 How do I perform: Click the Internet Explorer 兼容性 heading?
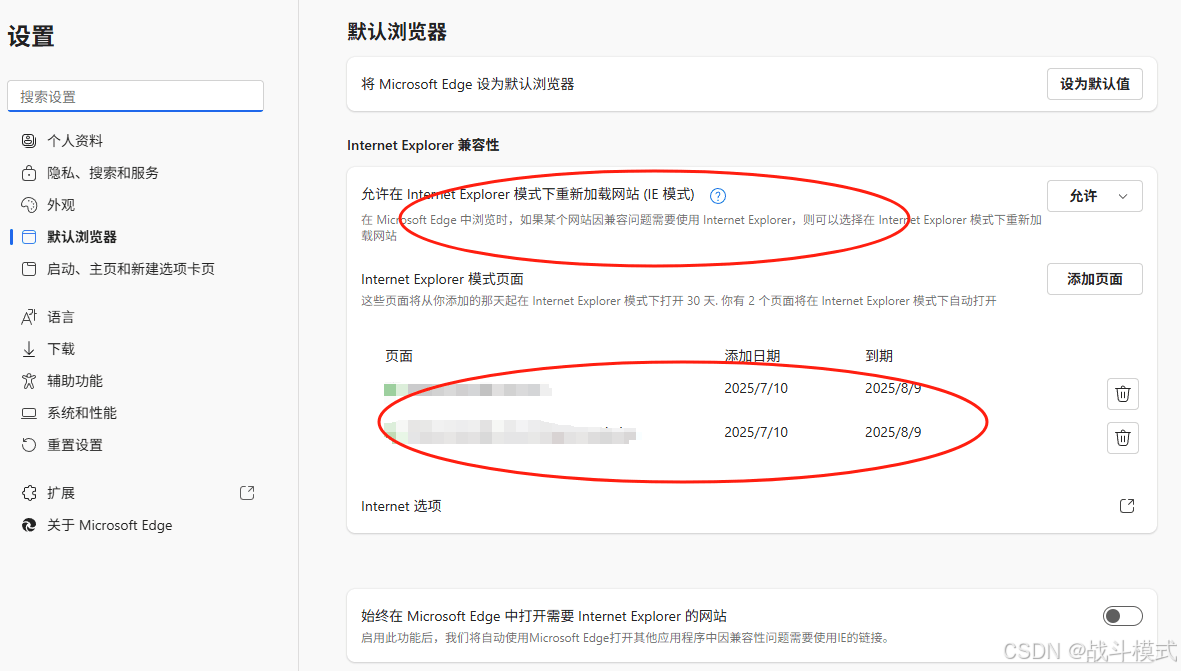coord(423,145)
